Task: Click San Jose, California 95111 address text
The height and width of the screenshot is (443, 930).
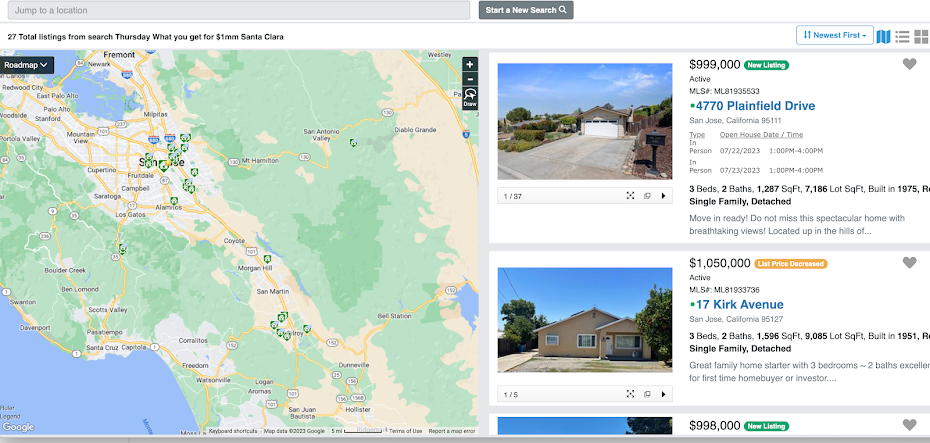Action: coord(735,120)
